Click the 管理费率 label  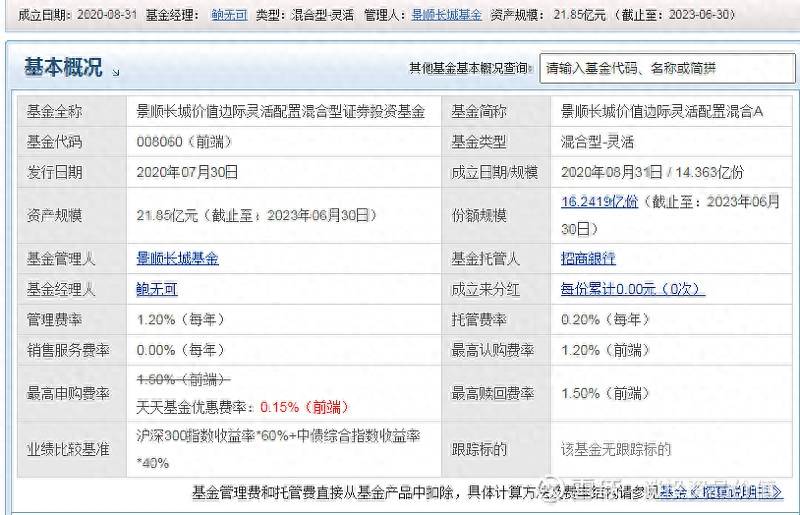(54, 320)
